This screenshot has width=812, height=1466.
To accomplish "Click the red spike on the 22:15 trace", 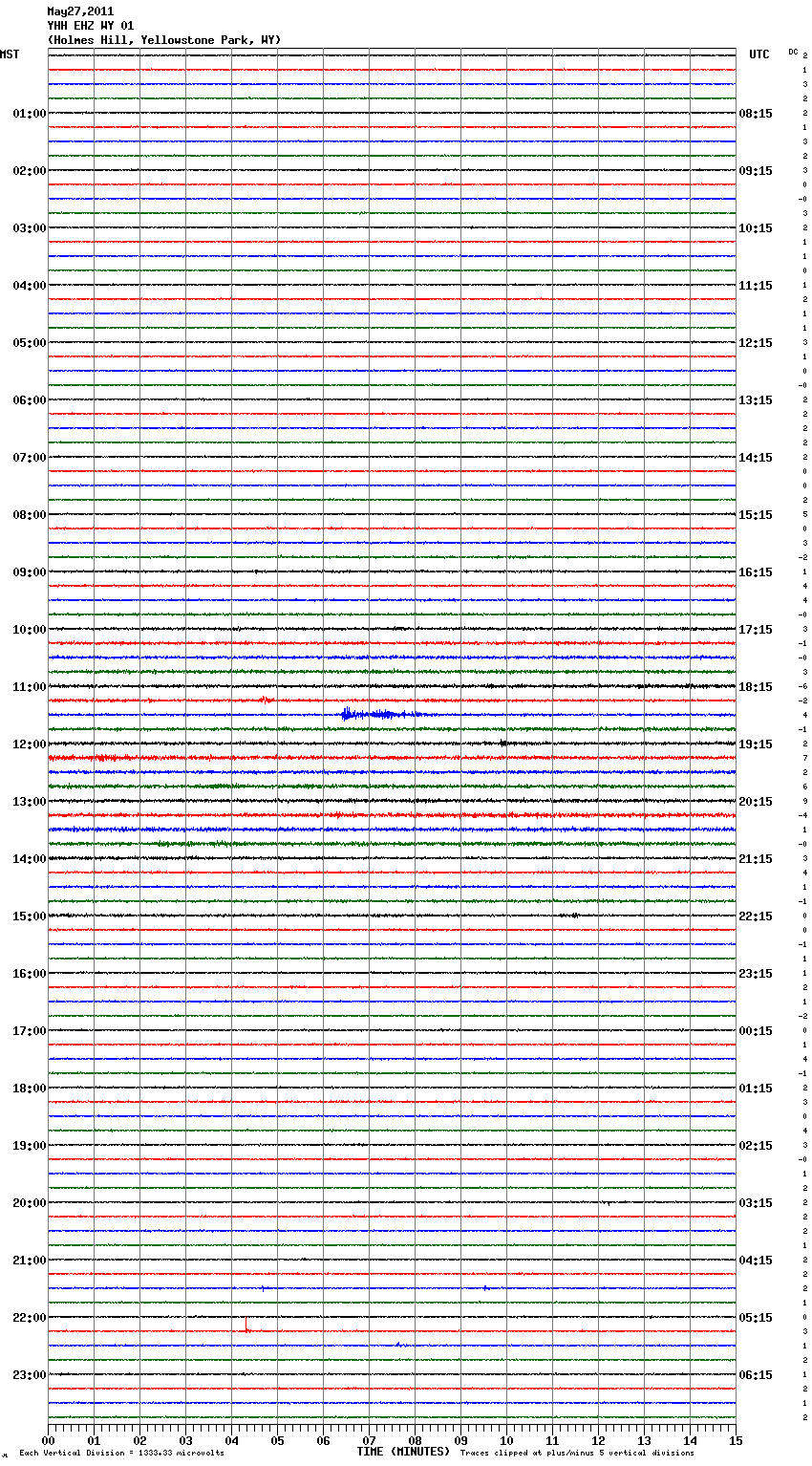I will pyautogui.click(x=246, y=1325).
